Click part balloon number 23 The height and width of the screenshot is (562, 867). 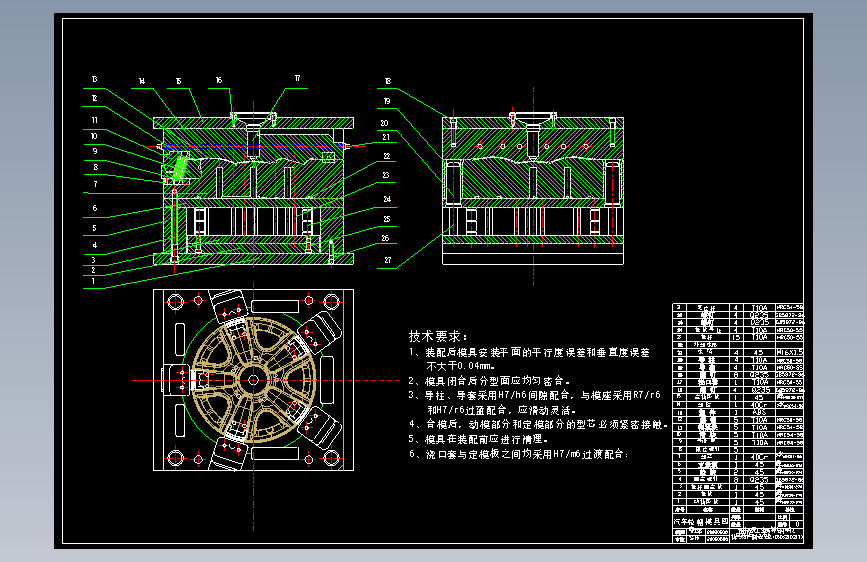click(x=385, y=175)
